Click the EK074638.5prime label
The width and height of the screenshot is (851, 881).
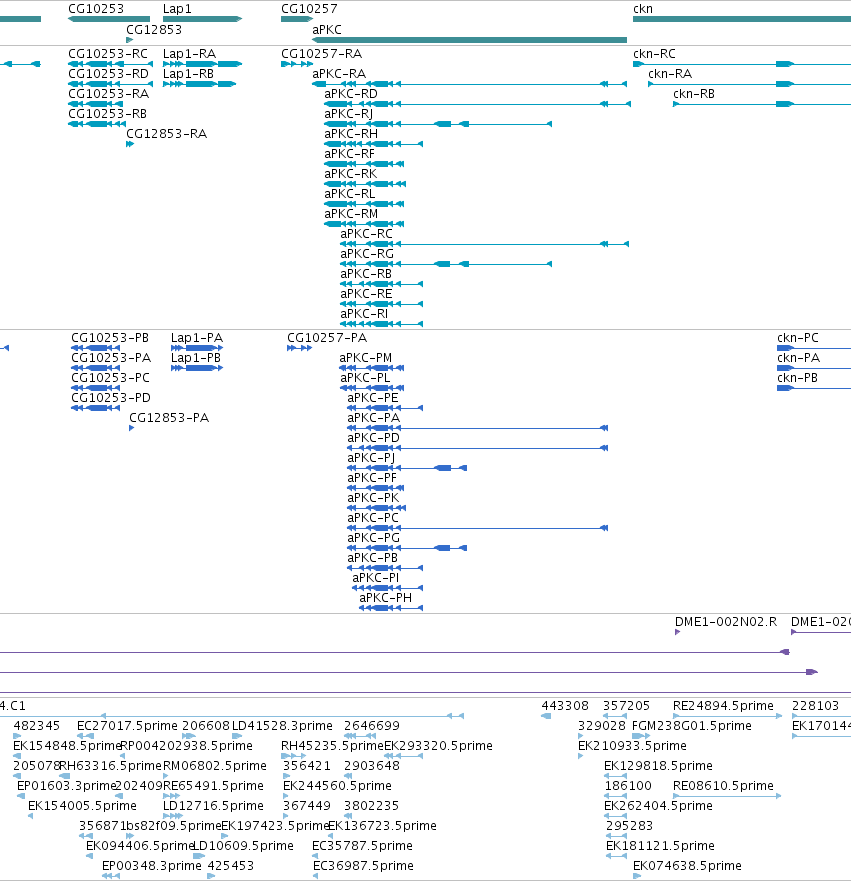click(687, 866)
